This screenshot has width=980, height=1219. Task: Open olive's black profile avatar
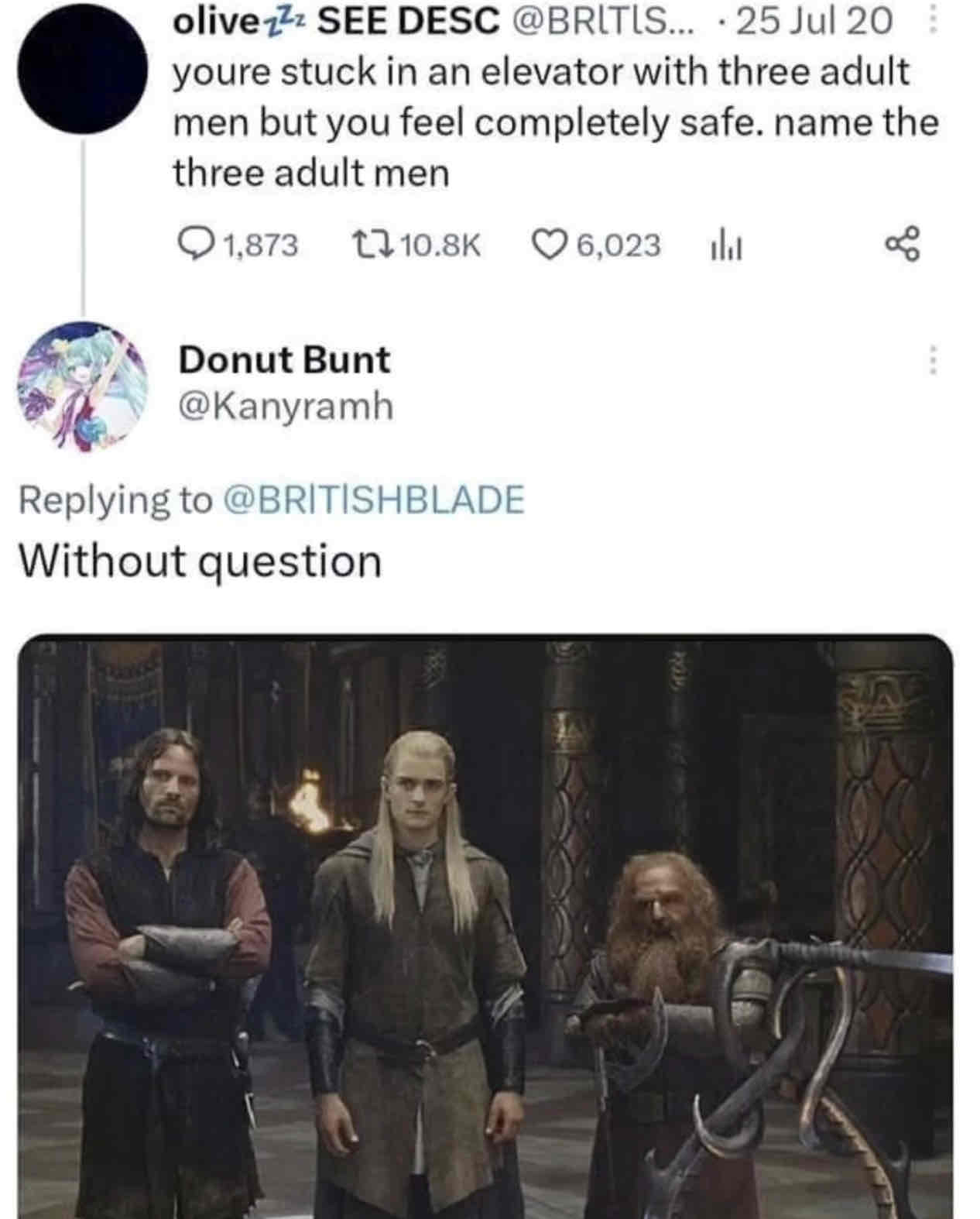(x=81, y=68)
